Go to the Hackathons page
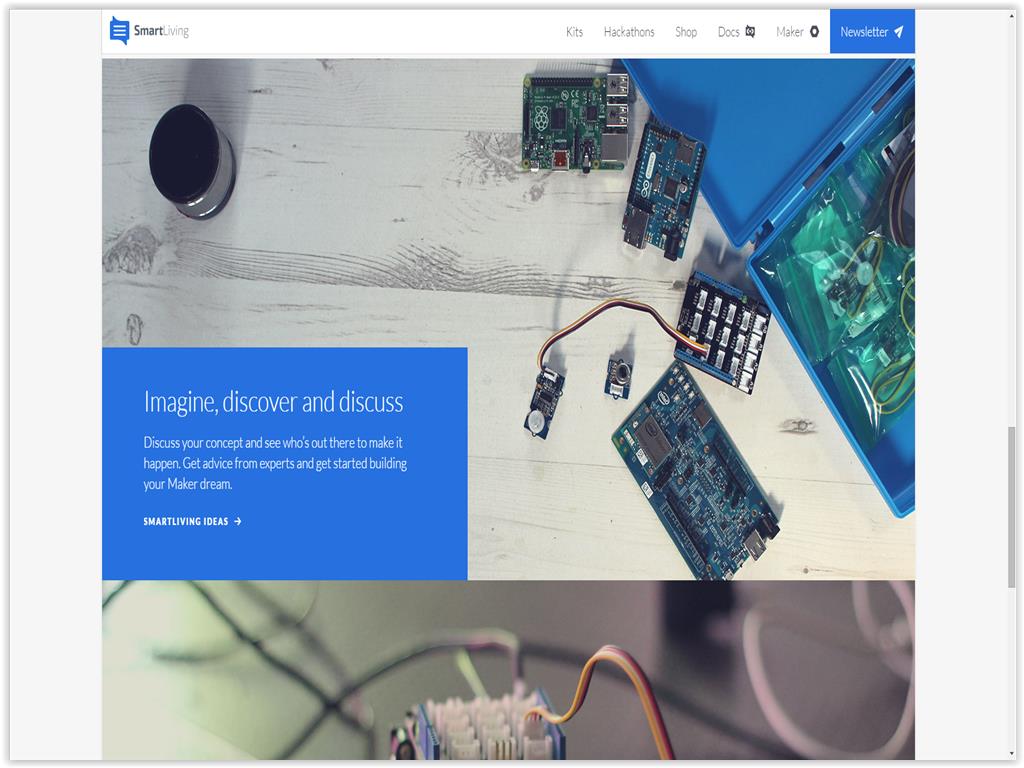 point(629,32)
